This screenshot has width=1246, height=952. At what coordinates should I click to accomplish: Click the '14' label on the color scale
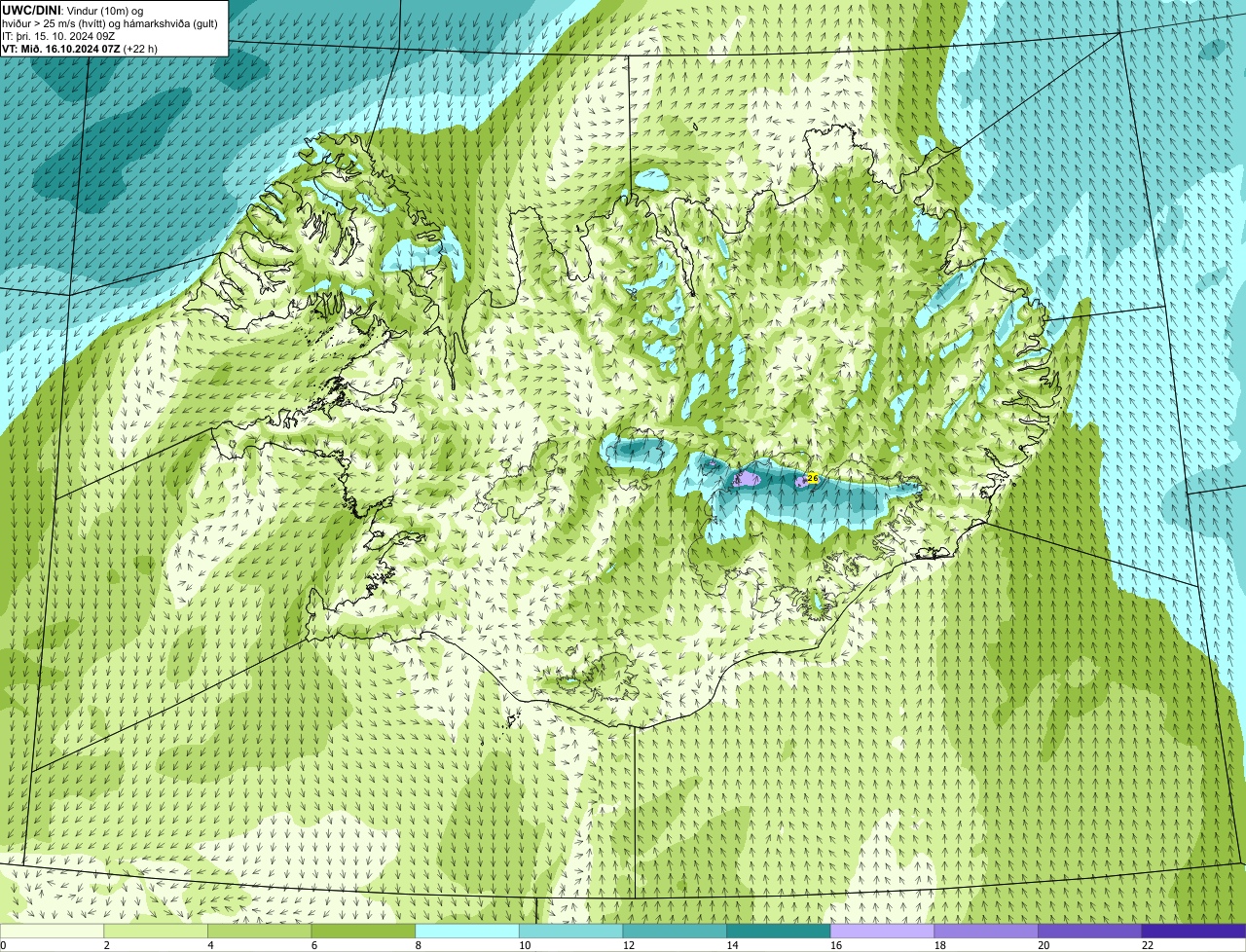[732, 945]
